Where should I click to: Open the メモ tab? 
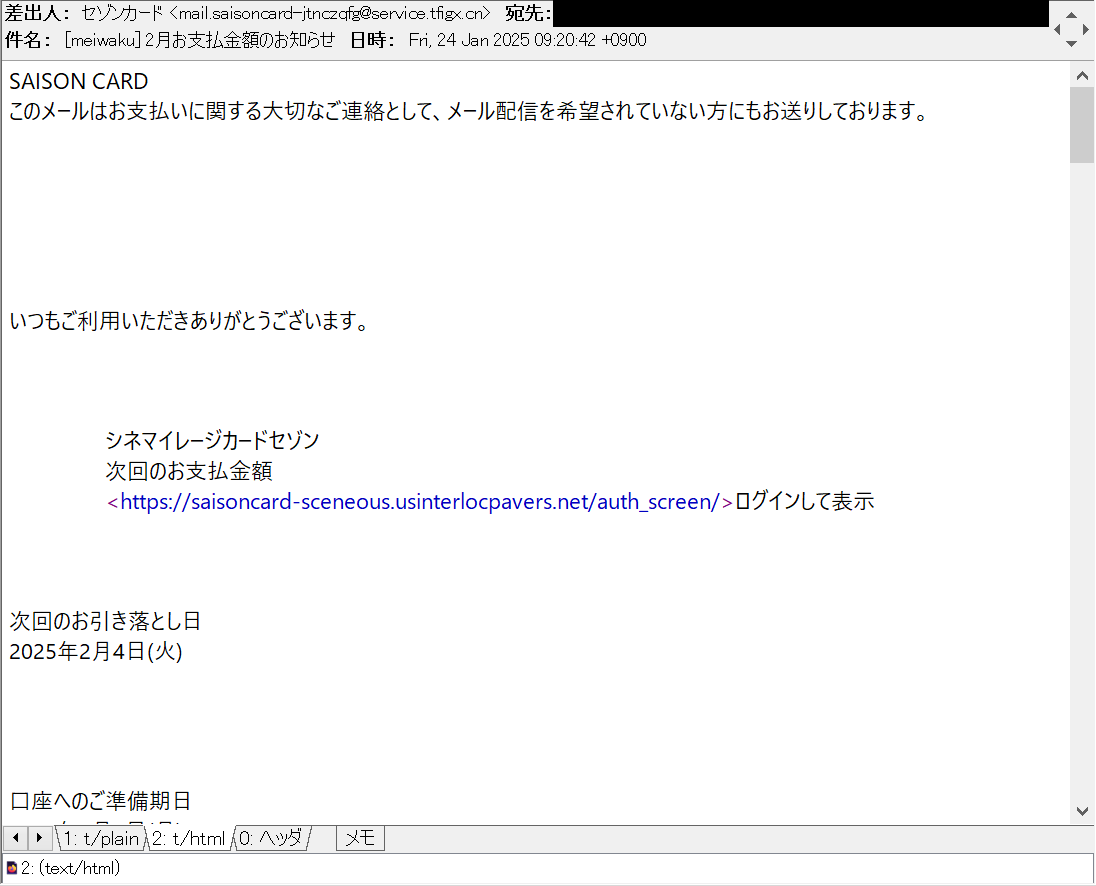point(361,838)
